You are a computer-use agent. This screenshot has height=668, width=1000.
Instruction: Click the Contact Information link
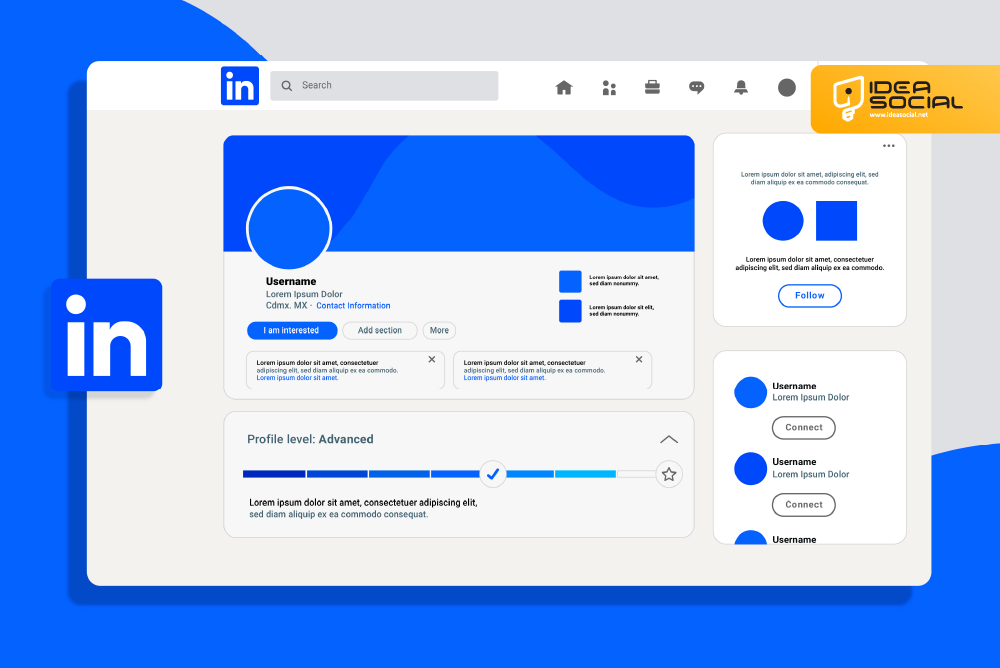[353, 306]
